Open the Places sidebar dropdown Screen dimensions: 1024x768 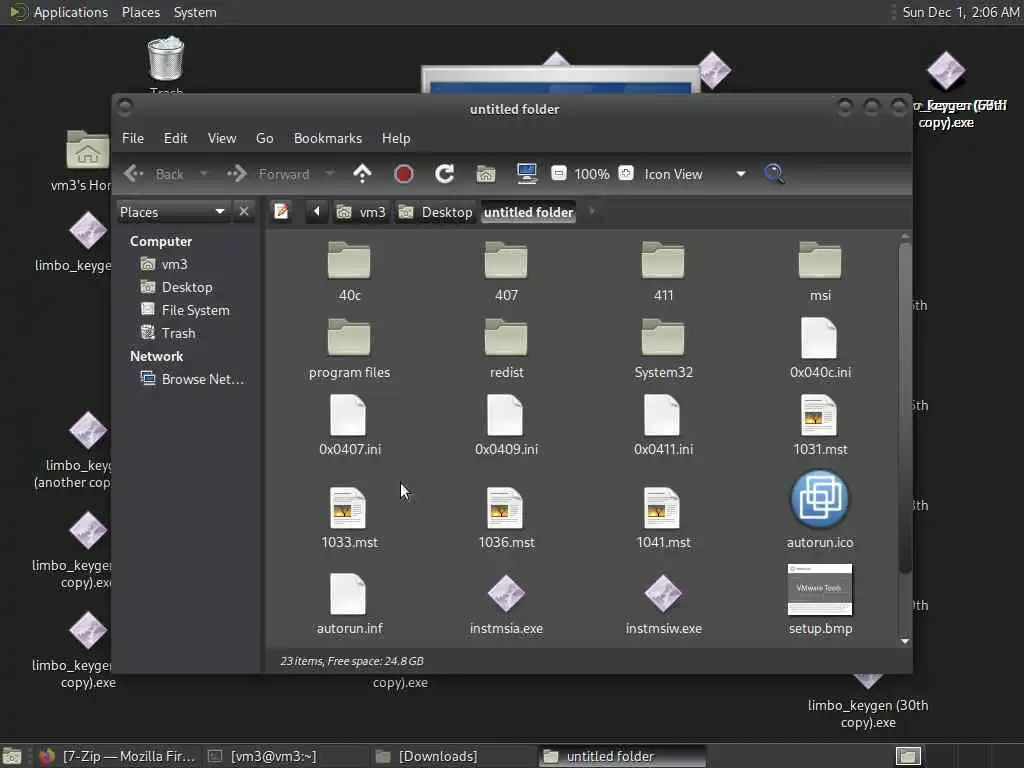(x=173, y=212)
